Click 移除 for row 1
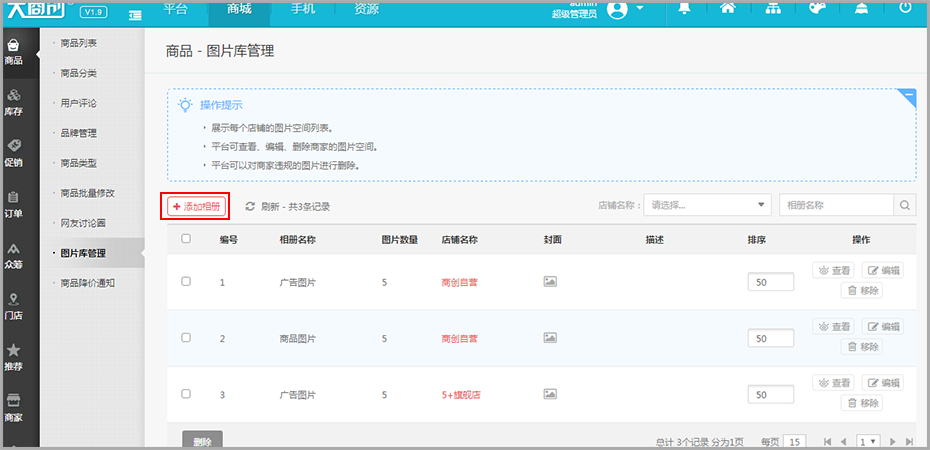This screenshot has height=450, width=930. 862,291
